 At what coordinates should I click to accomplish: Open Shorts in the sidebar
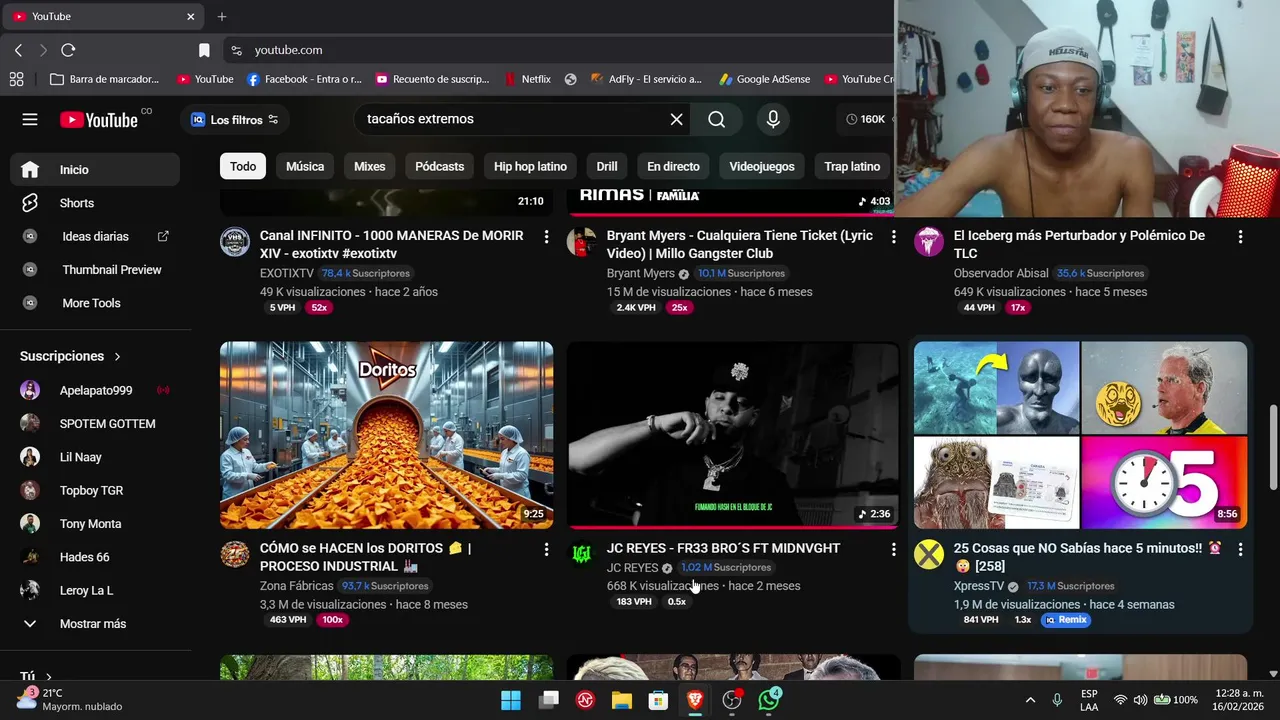[x=95, y=203]
